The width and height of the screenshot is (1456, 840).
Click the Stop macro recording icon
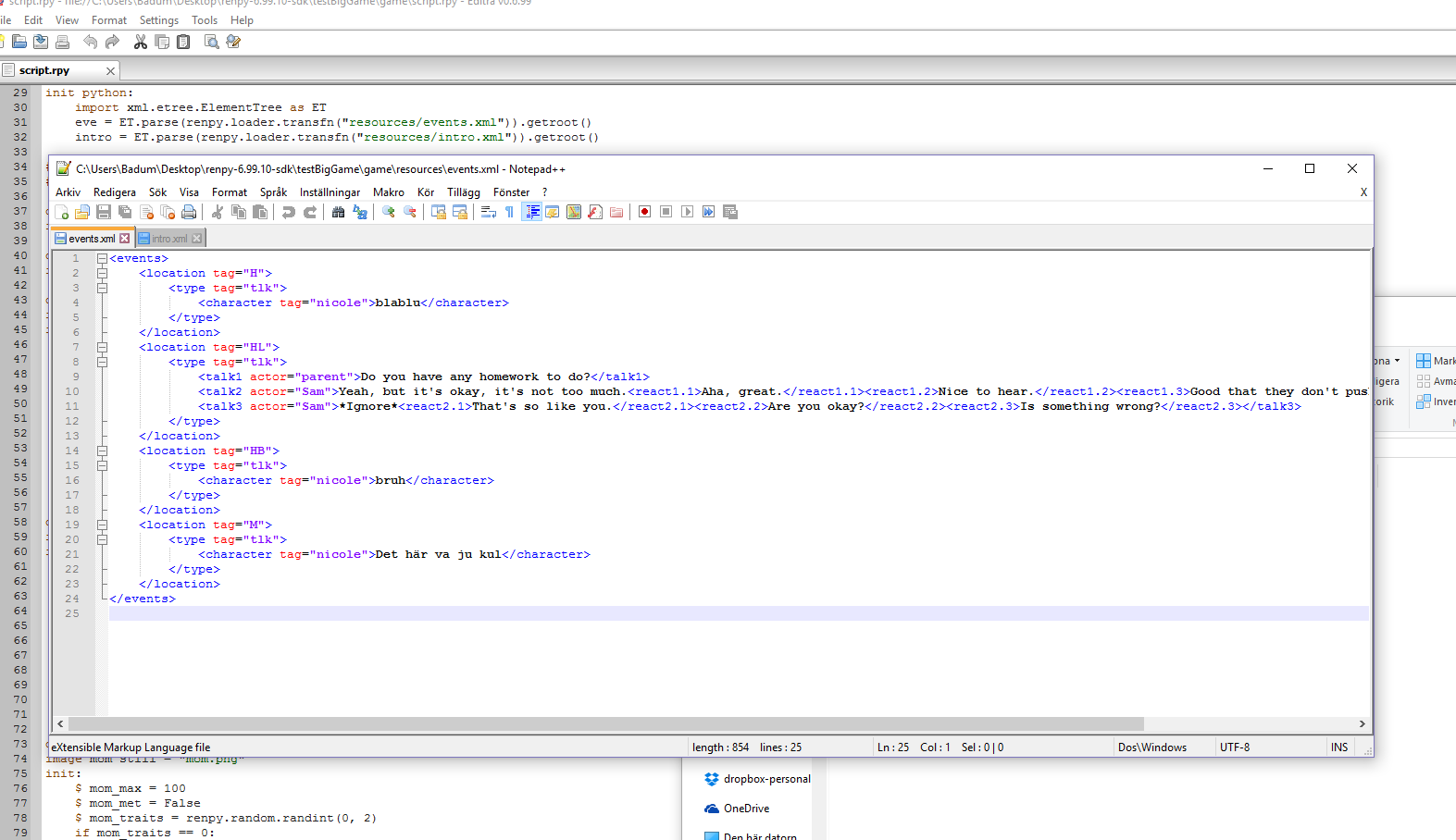coord(666,212)
